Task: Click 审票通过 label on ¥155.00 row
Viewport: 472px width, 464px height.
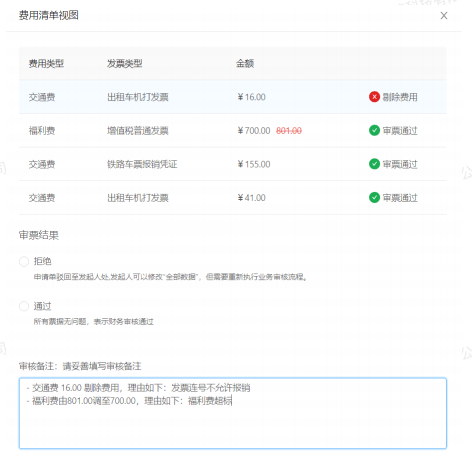Action: coord(400,164)
